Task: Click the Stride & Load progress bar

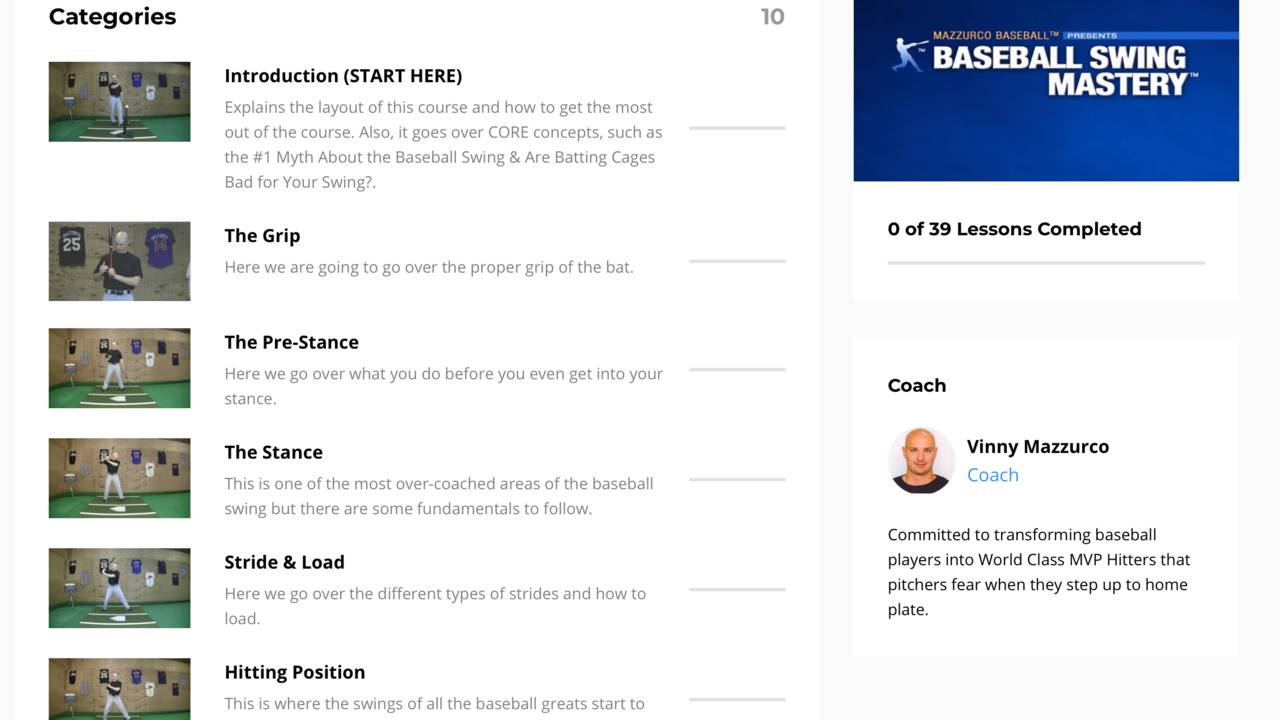Action: point(737,589)
